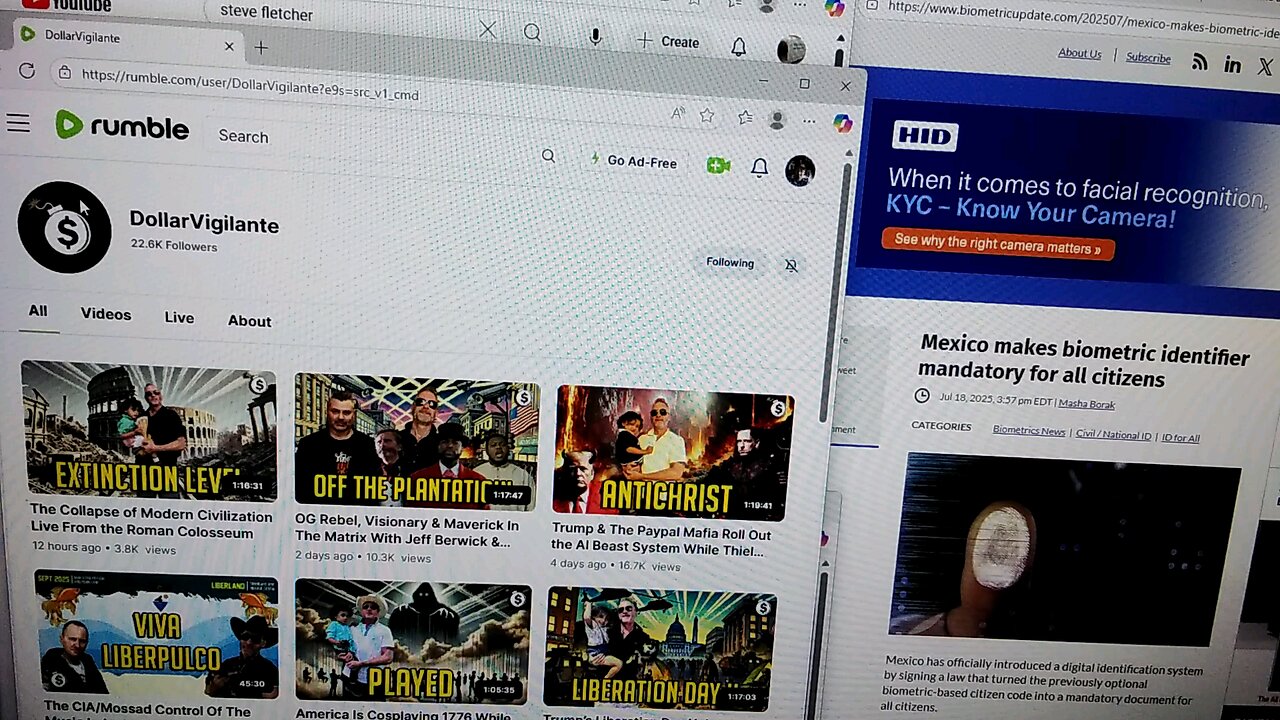Open YouTube account avatar
The height and width of the screenshot is (720, 1280).
pyautogui.click(x=791, y=49)
